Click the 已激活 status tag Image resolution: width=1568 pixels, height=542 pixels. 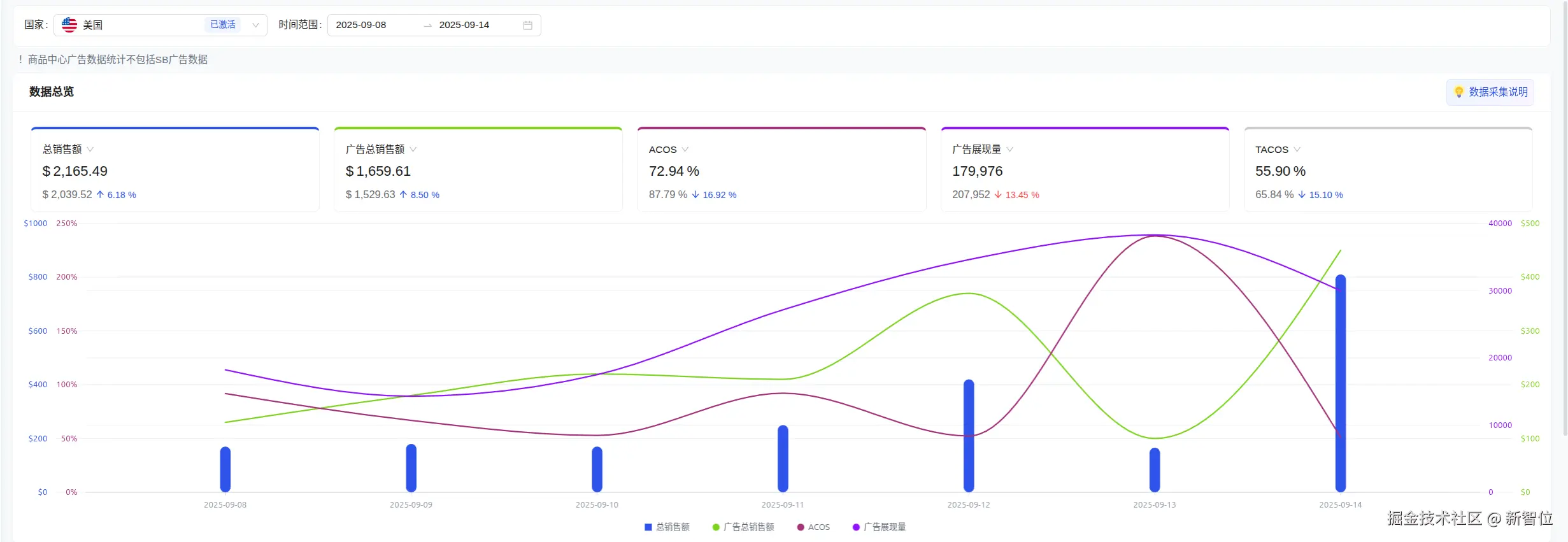point(223,25)
